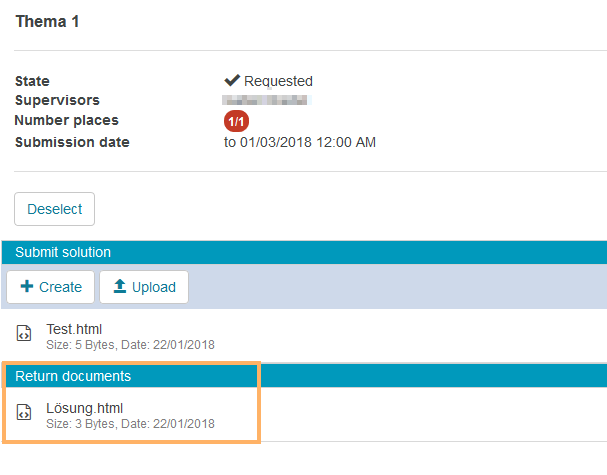Click the plus icon on Create
The width and height of the screenshot is (607, 475).
coord(27,287)
